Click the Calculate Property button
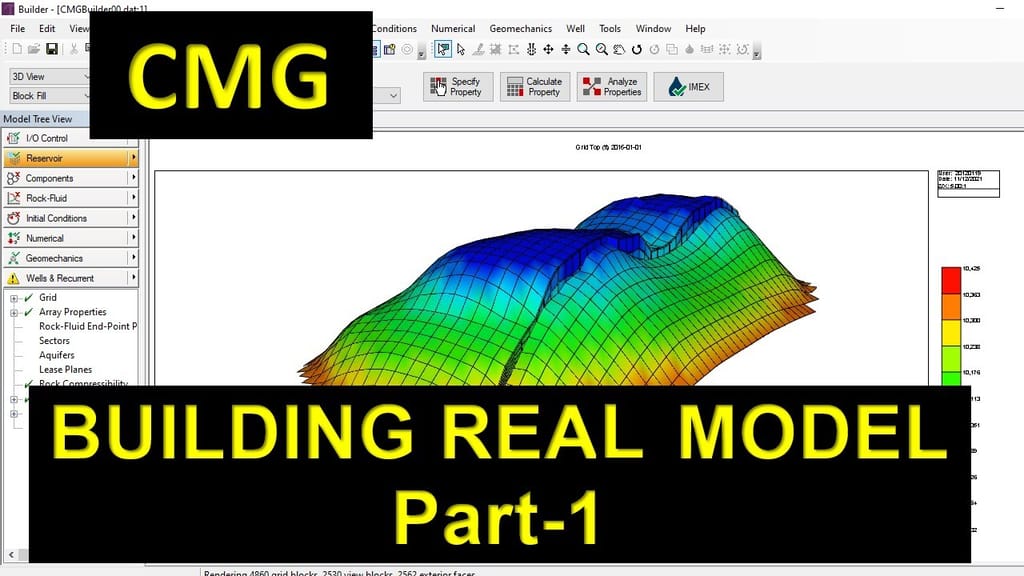Image resolution: width=1024 pixels, height=576 pixels. click(x=535, y=87)
